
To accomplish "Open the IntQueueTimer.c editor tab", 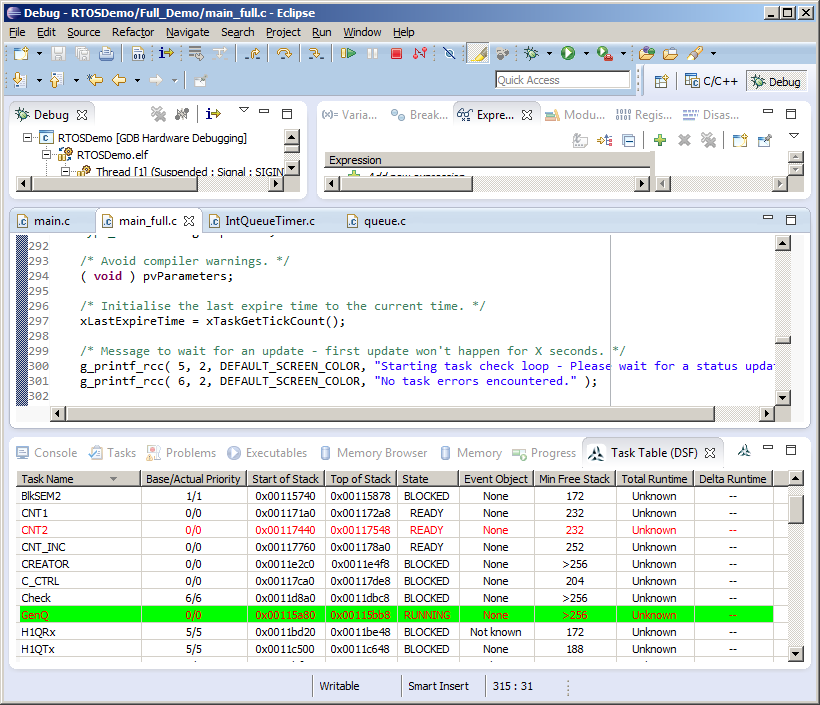I will 262,221.
